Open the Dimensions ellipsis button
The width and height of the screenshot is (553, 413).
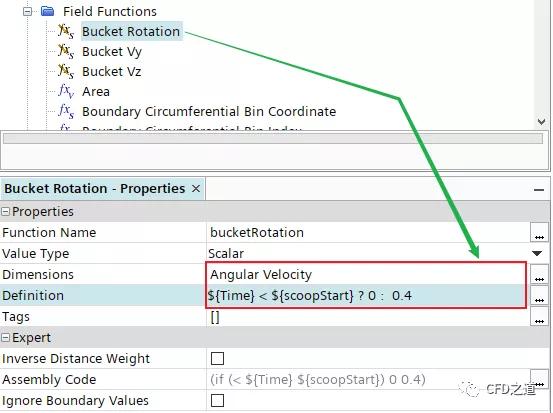point(539,274)
